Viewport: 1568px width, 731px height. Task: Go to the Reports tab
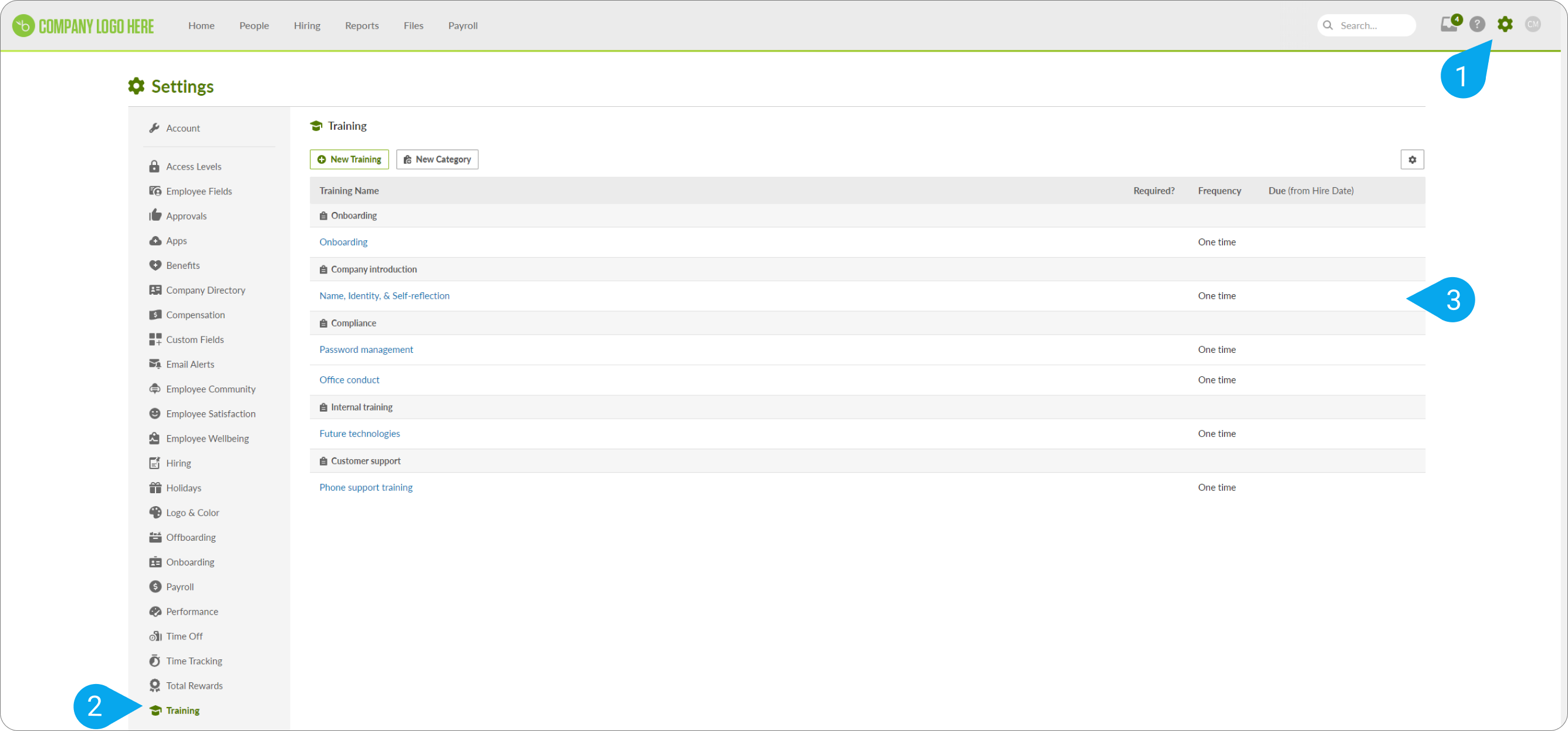tap(361, 26)
